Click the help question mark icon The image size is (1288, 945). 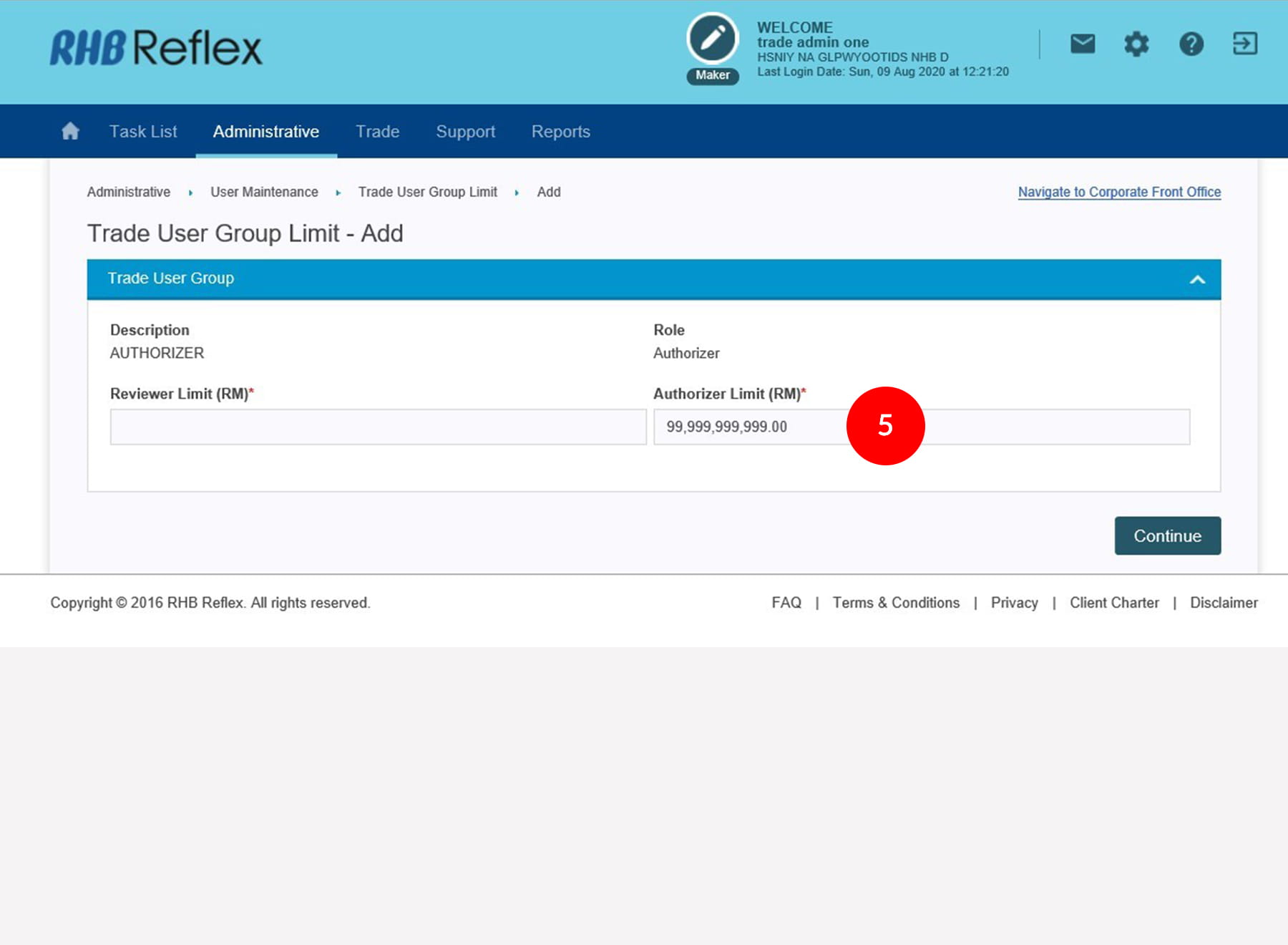click(x=1191, y=44)
